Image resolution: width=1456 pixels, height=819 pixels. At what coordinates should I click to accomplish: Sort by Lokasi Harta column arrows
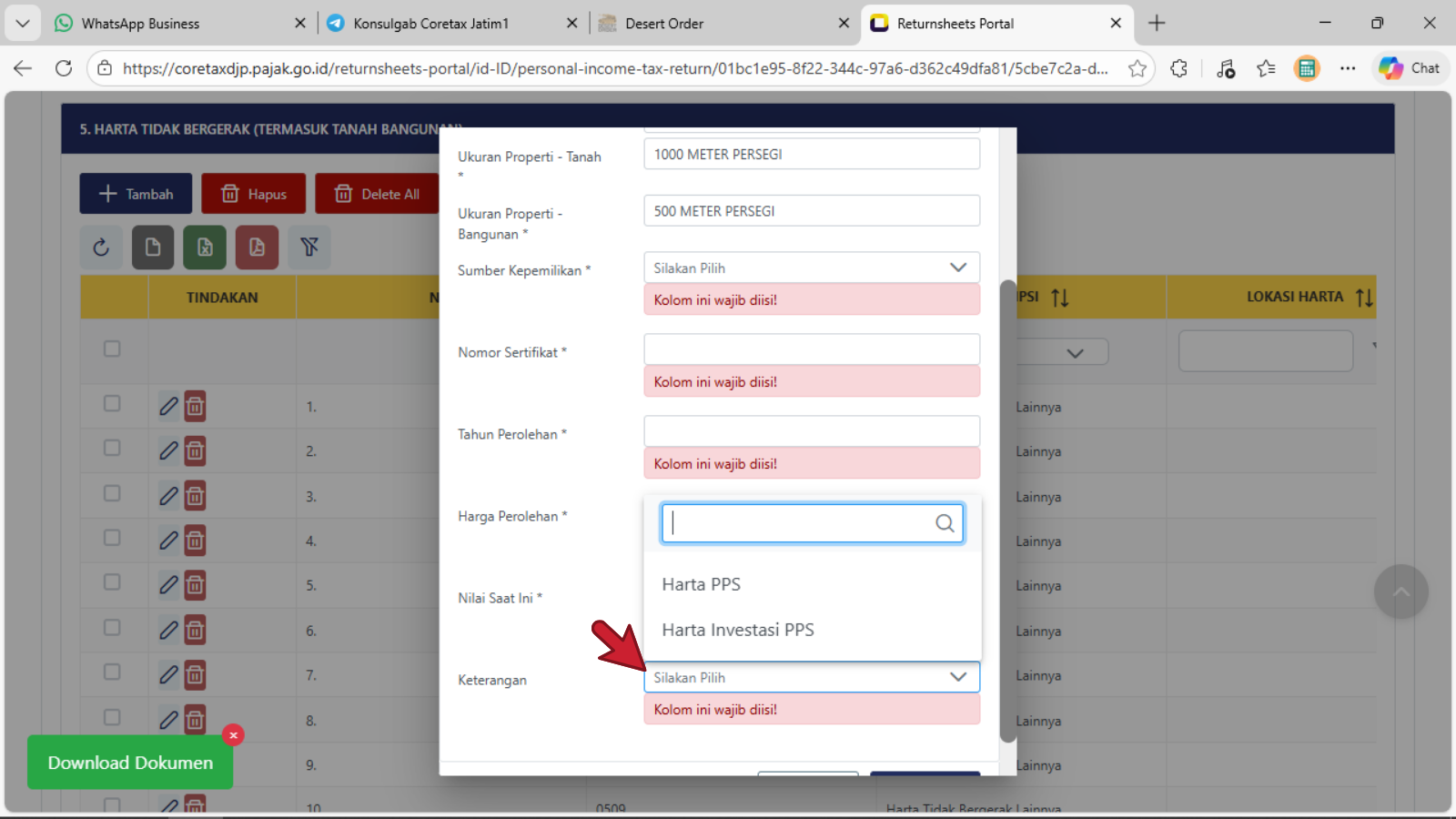tap(1363, 298)
